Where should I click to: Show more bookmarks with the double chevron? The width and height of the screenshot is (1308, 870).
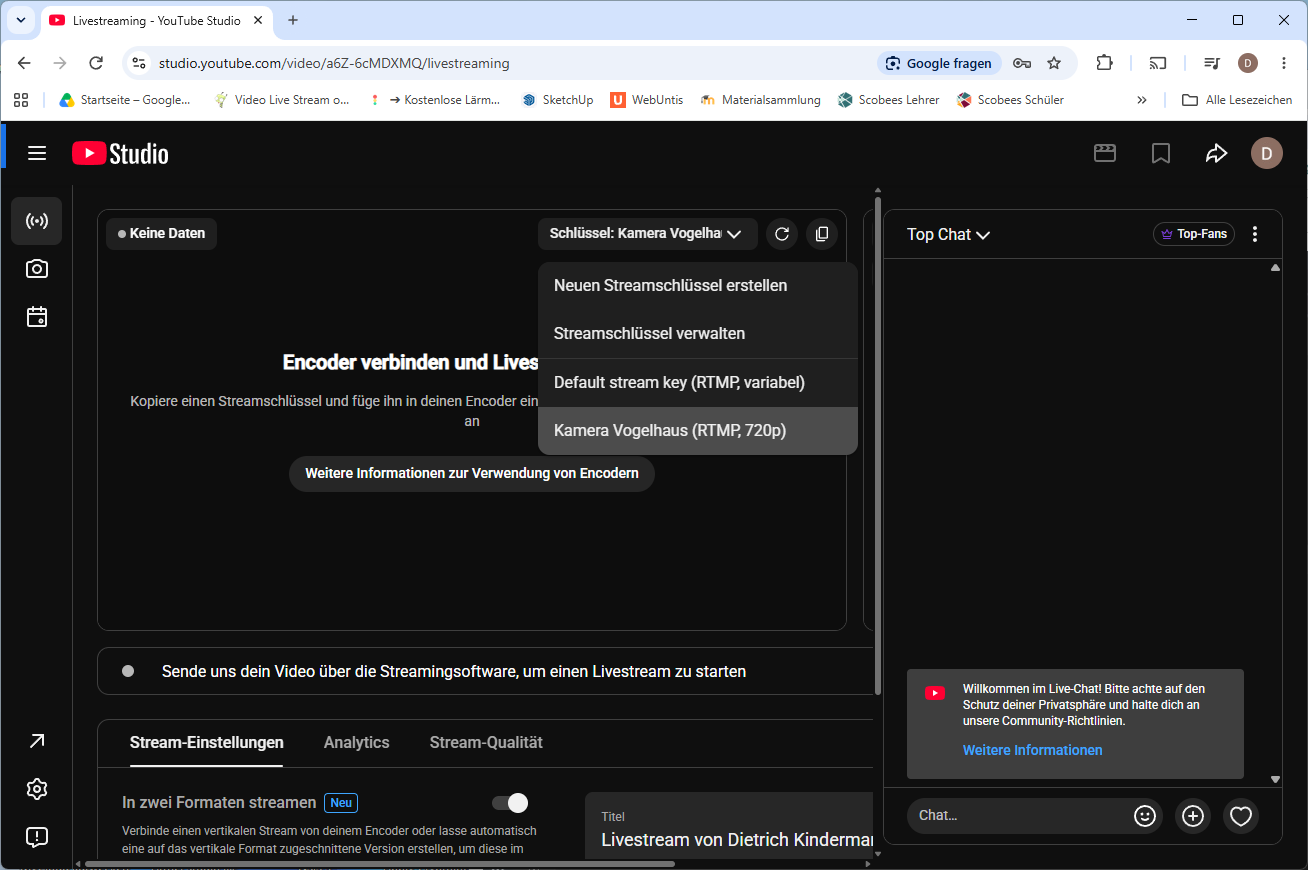pyautogui.click(x=1142, y=100)
